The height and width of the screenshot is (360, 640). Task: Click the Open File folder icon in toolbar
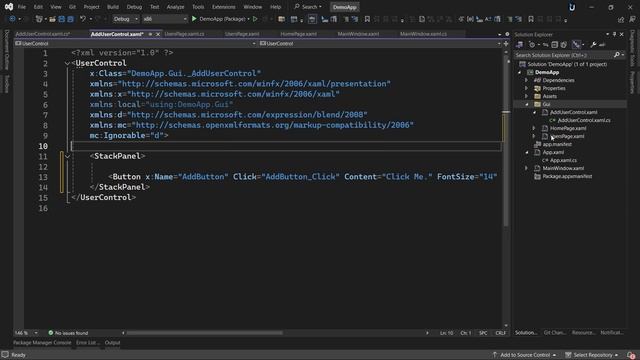tap(52, 19)
